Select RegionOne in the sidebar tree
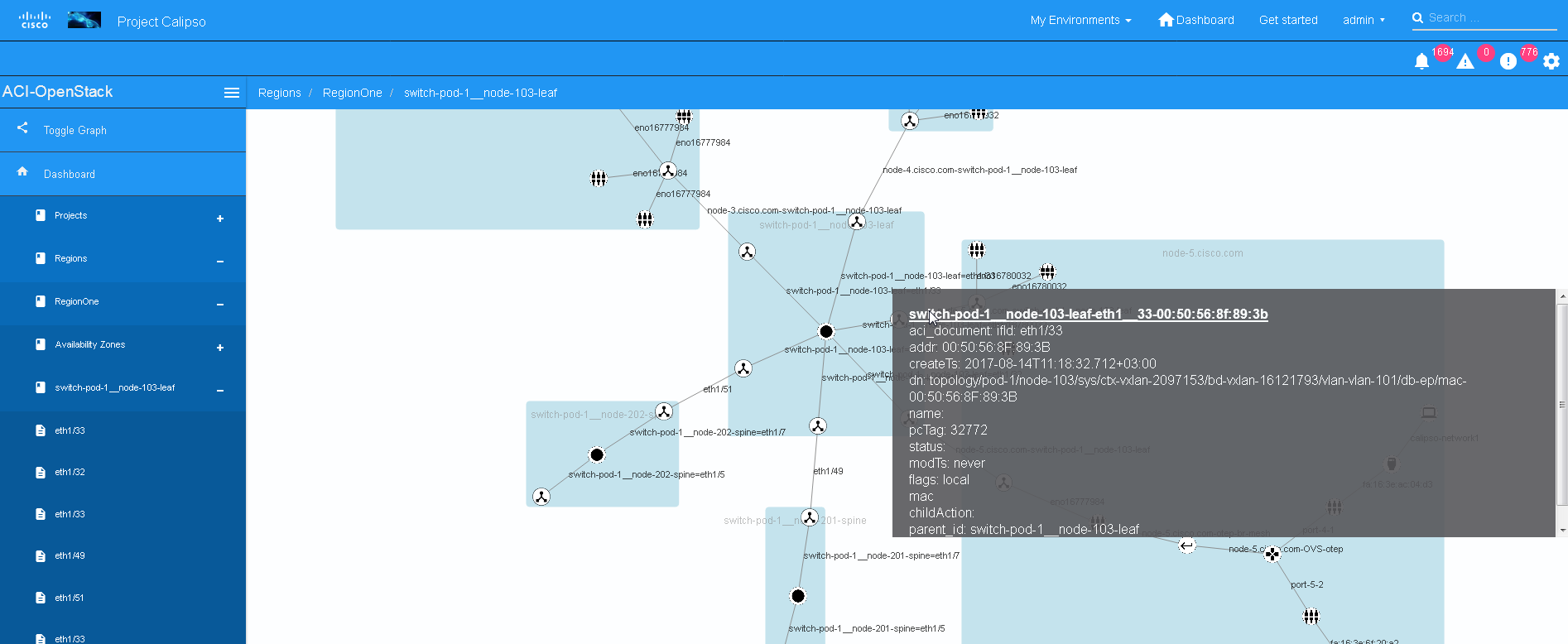Viewport: 1568px width, 644px height. pyautogui.click(x=76, y=301)
